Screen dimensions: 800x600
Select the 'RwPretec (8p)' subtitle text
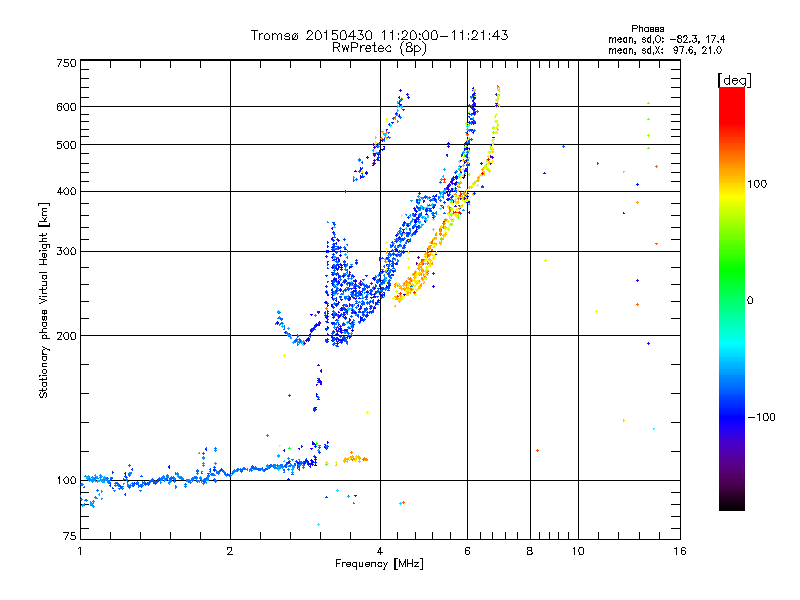(379, 48)
